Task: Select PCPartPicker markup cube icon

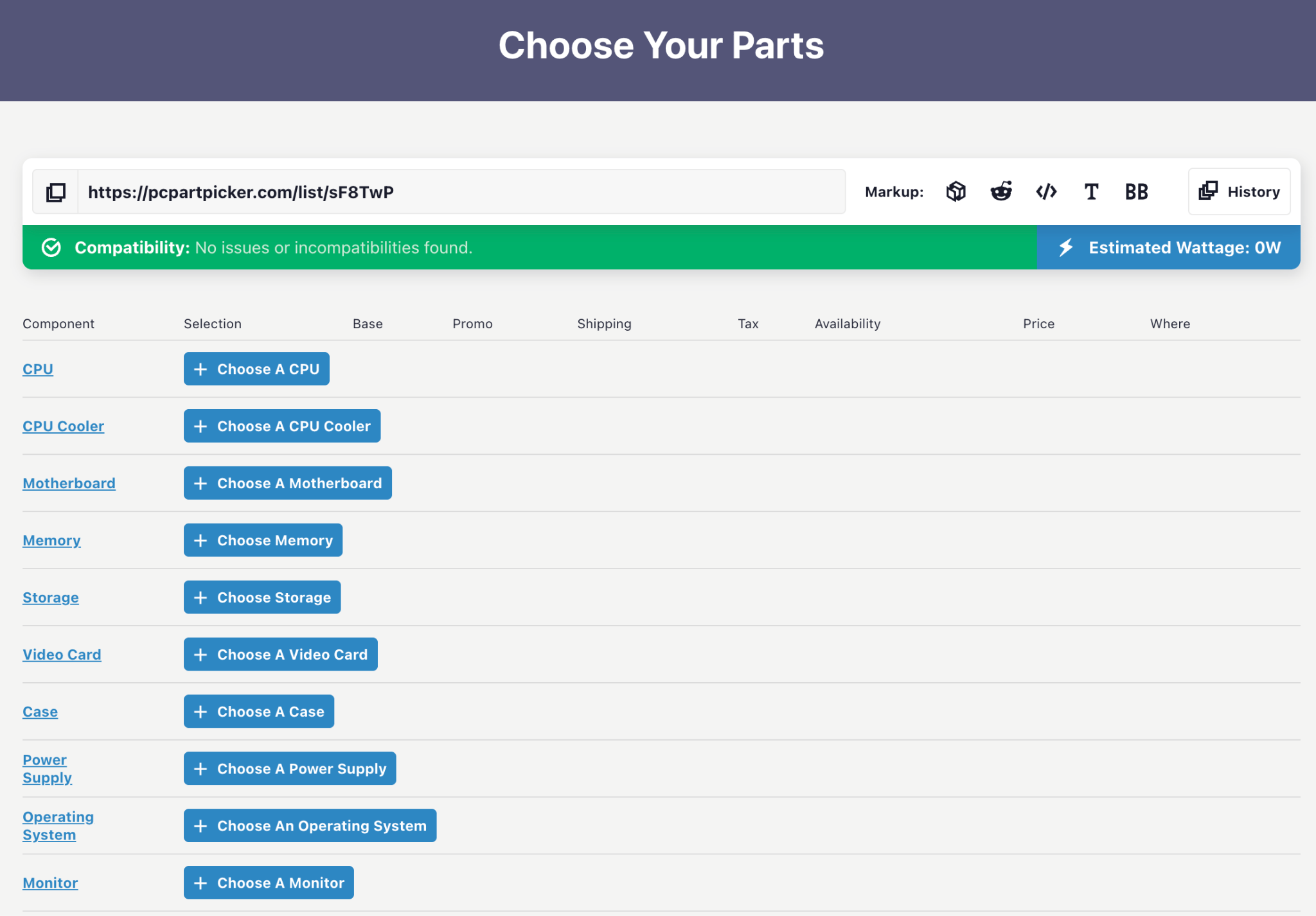Action: point(956,191)
